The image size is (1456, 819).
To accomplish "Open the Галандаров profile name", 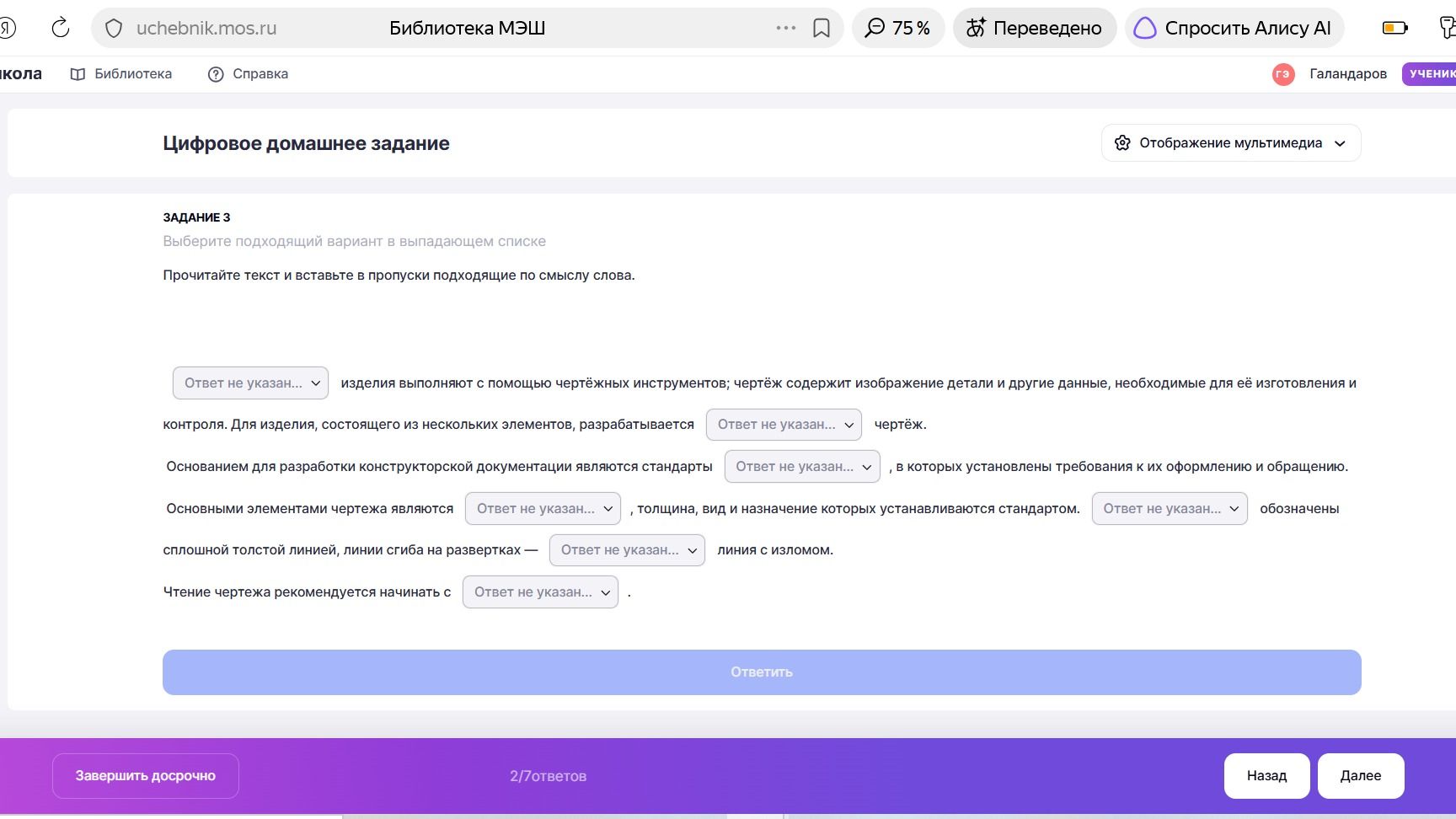I will [x=1348, y=74].
